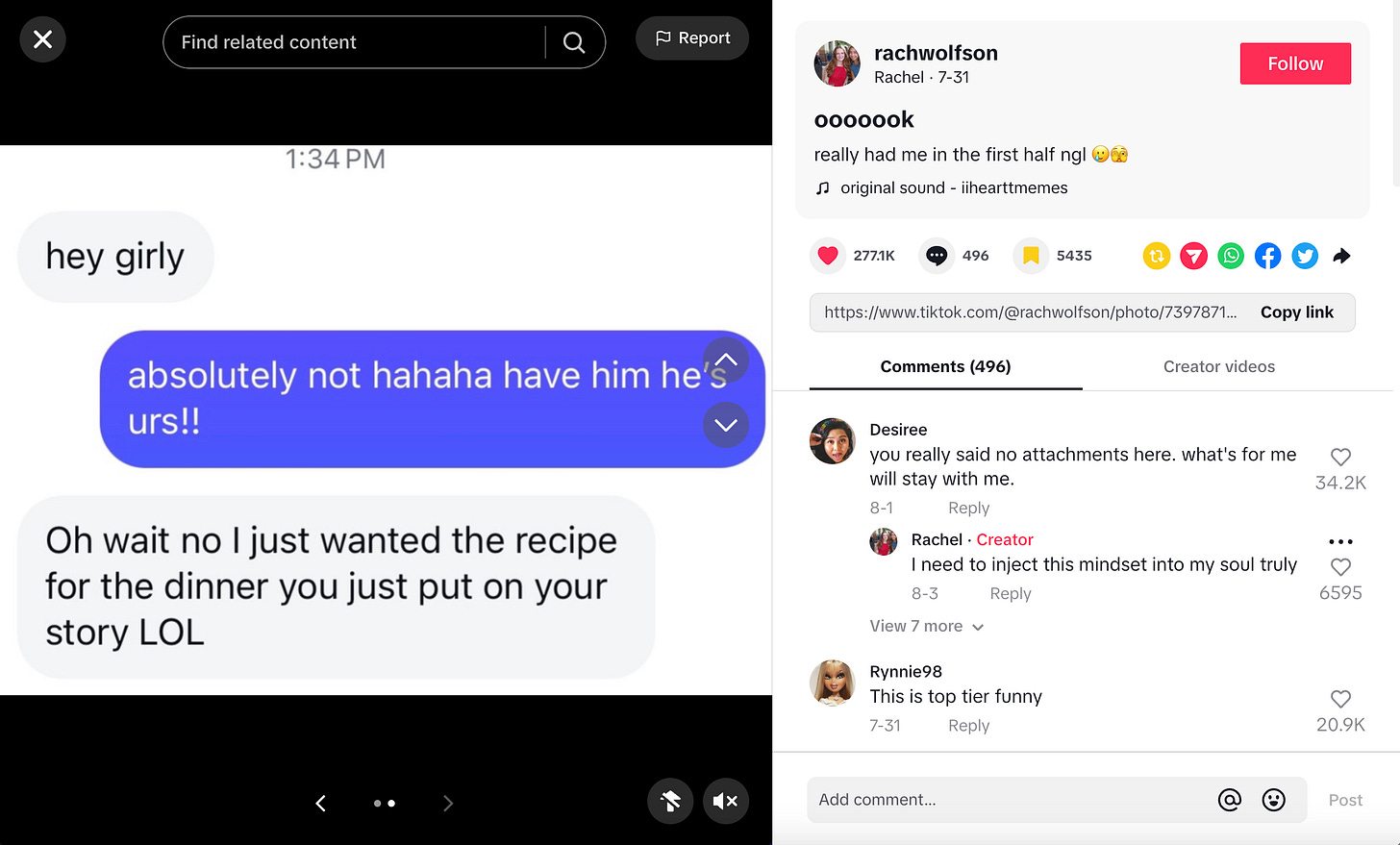Go to the previous photo slide arrow

click(321, 803)
